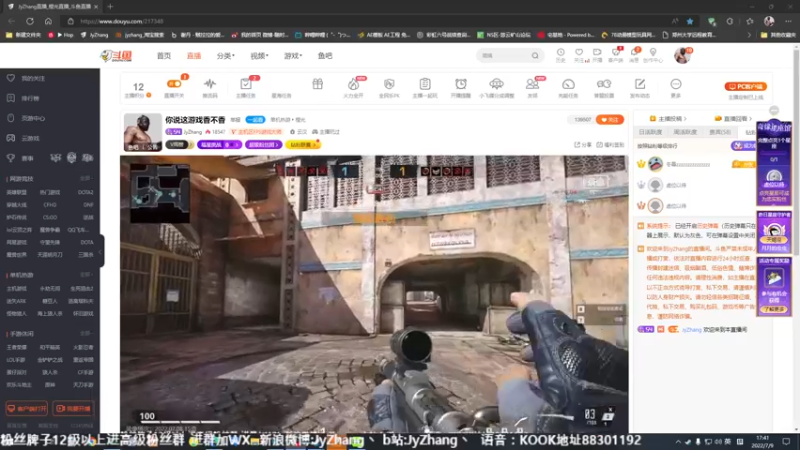The width and height of the screenshot is (800, 450).
Task: Click the blue tag beside room title
Action: [x=255, y=119]
